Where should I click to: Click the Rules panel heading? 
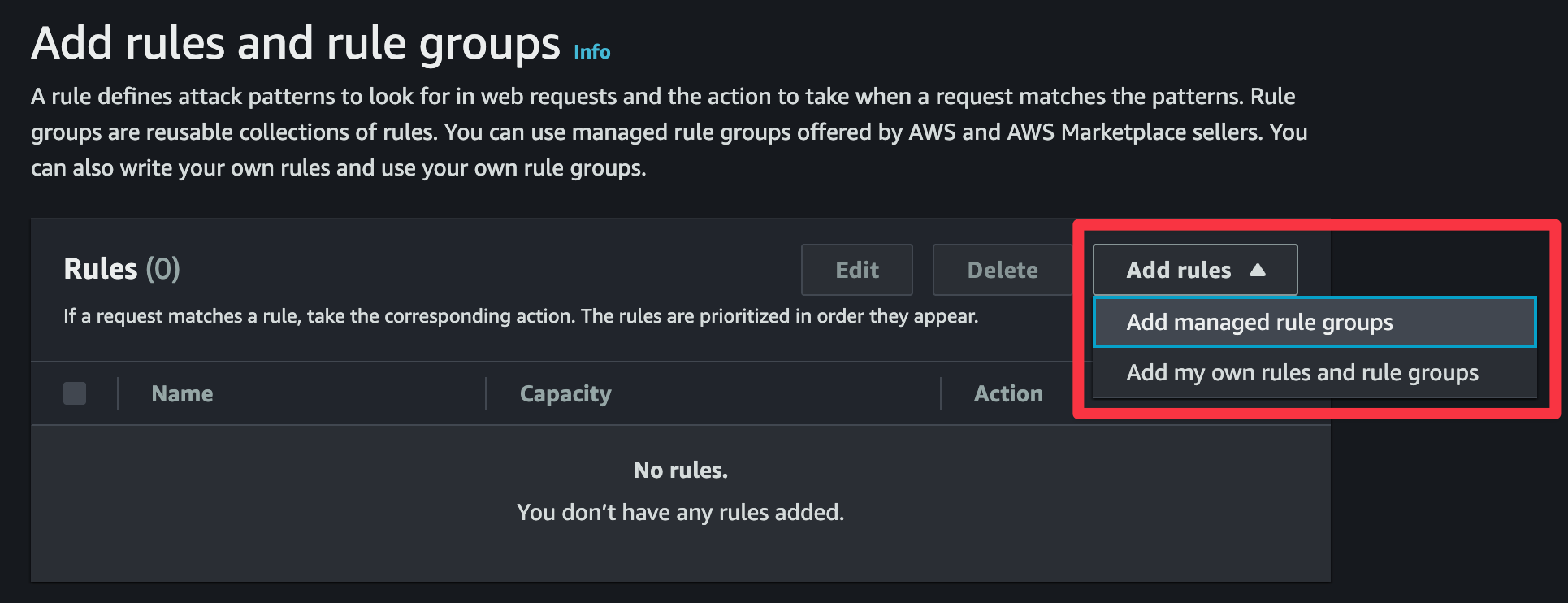[x=101, y=268]
